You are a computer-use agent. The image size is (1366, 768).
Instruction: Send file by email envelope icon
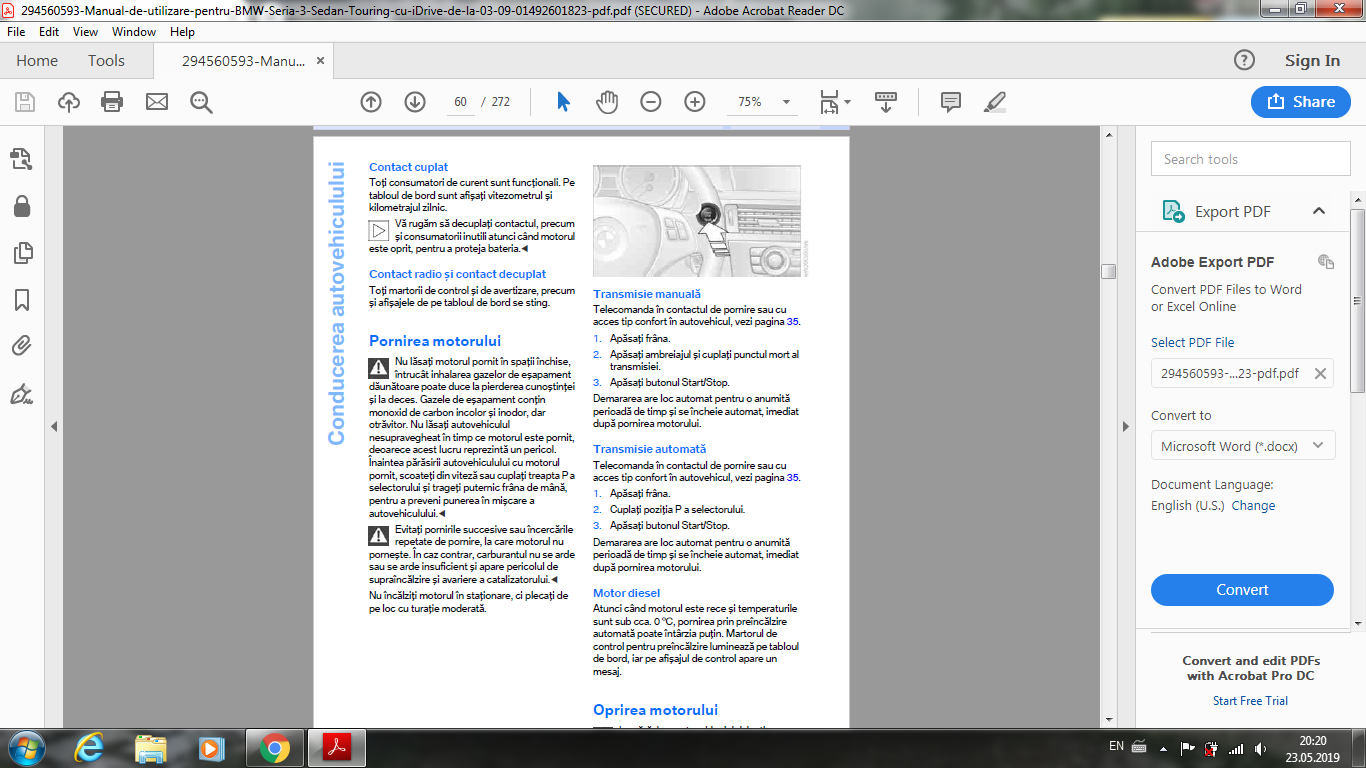157,102
